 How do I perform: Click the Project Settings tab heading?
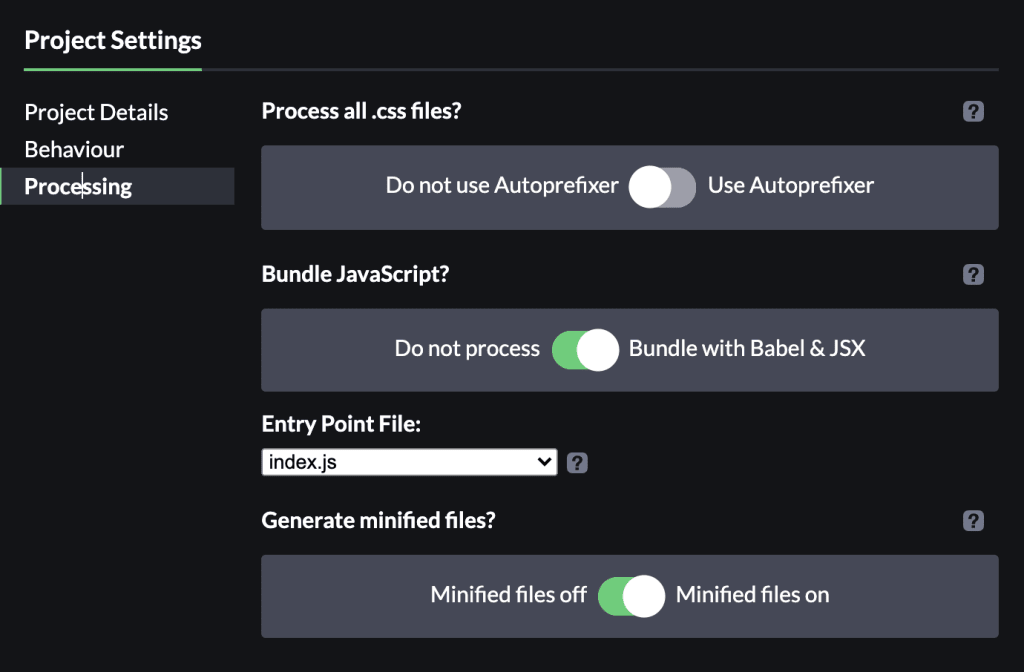coord(112,40)
